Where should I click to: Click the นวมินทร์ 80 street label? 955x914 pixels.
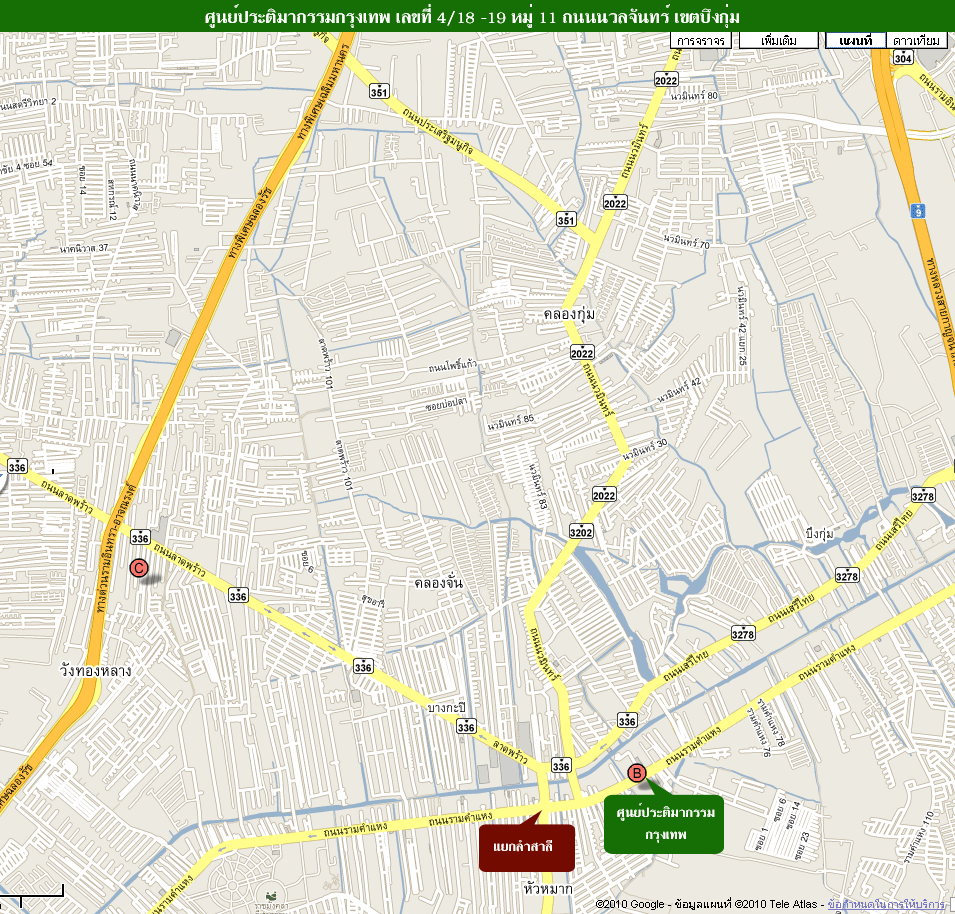[694, 96]
